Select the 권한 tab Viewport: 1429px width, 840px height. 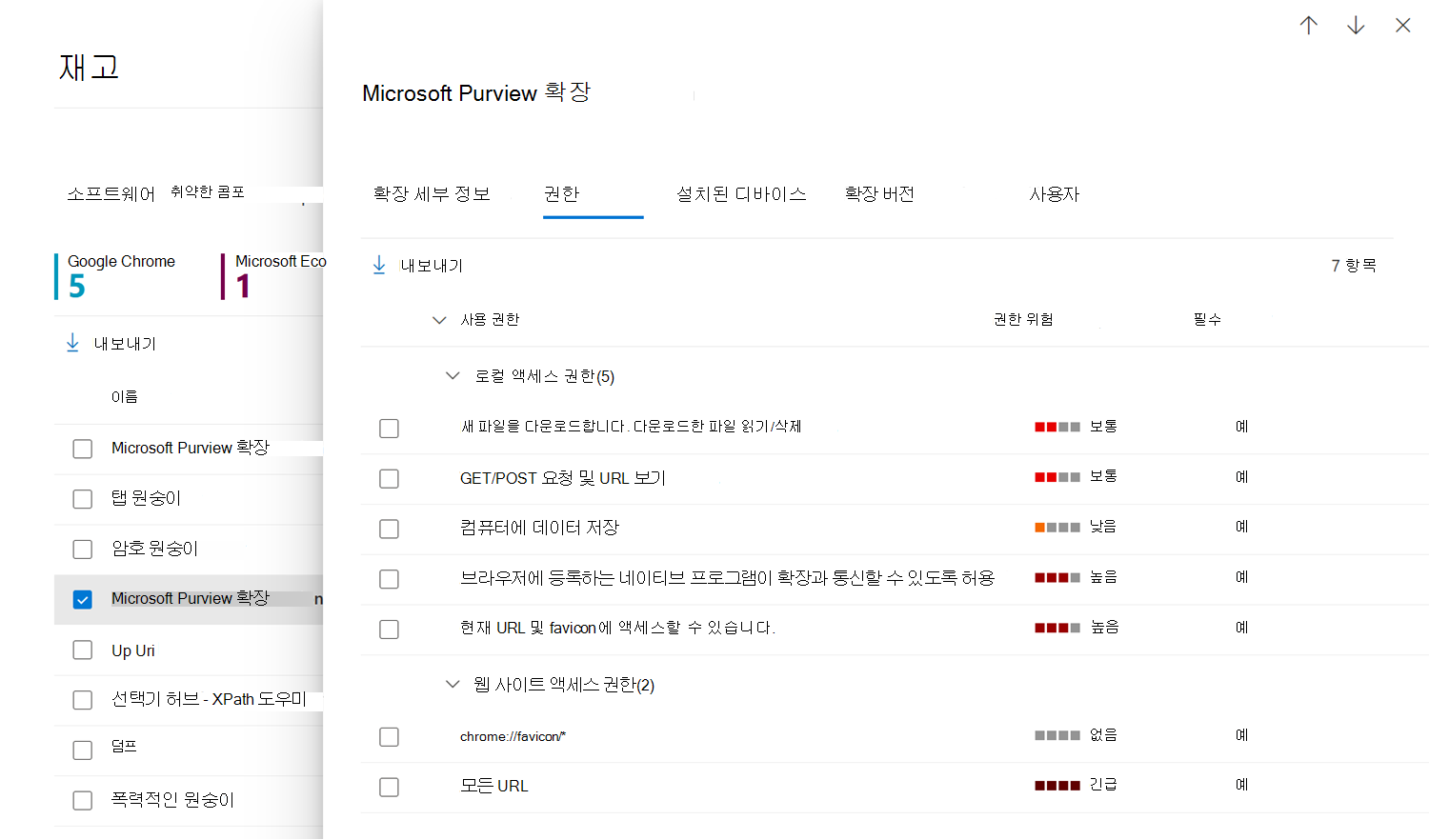(x=561, y=194)
